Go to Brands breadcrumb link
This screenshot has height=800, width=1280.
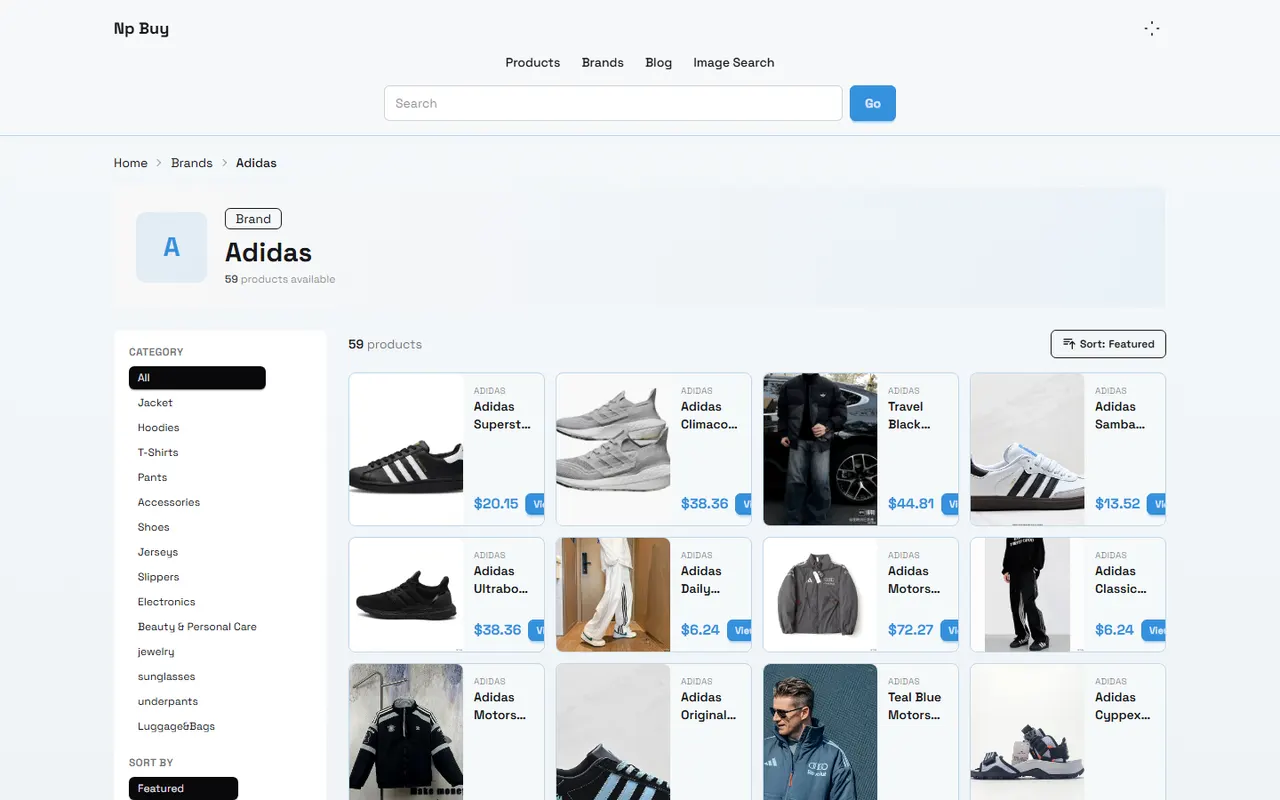point(191,163)
